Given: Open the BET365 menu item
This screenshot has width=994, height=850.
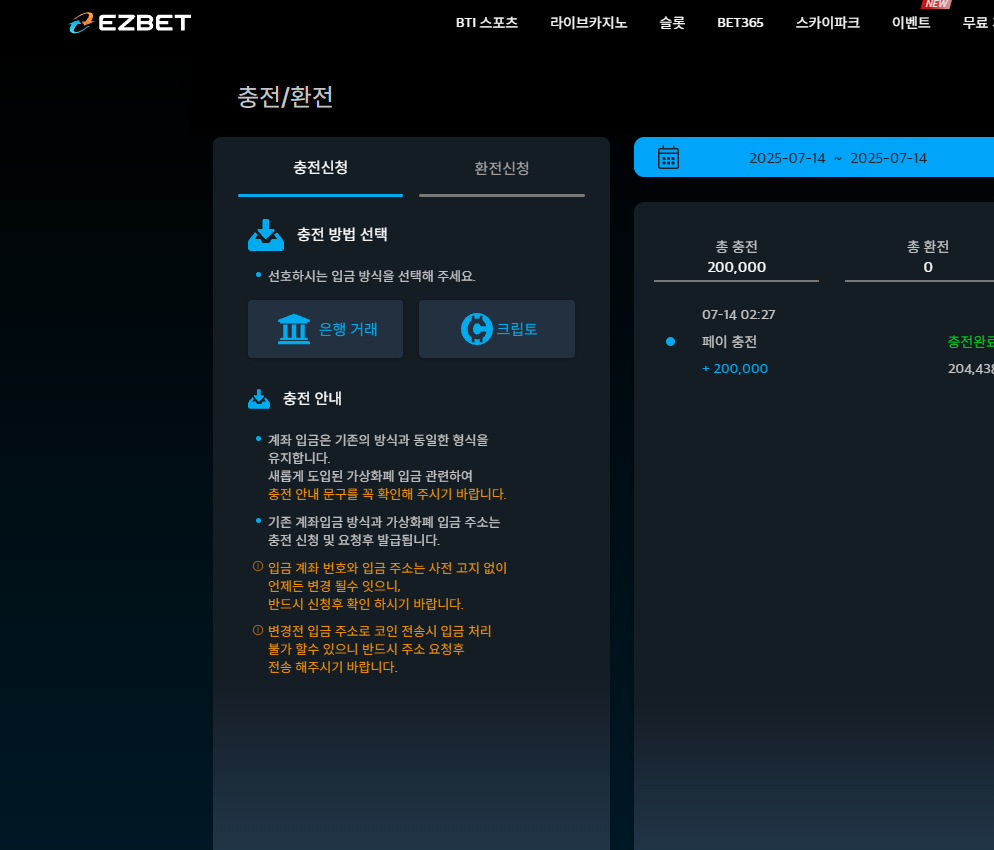Looking at the screenshot, I should pyautogui.click(x=740, y=23).
